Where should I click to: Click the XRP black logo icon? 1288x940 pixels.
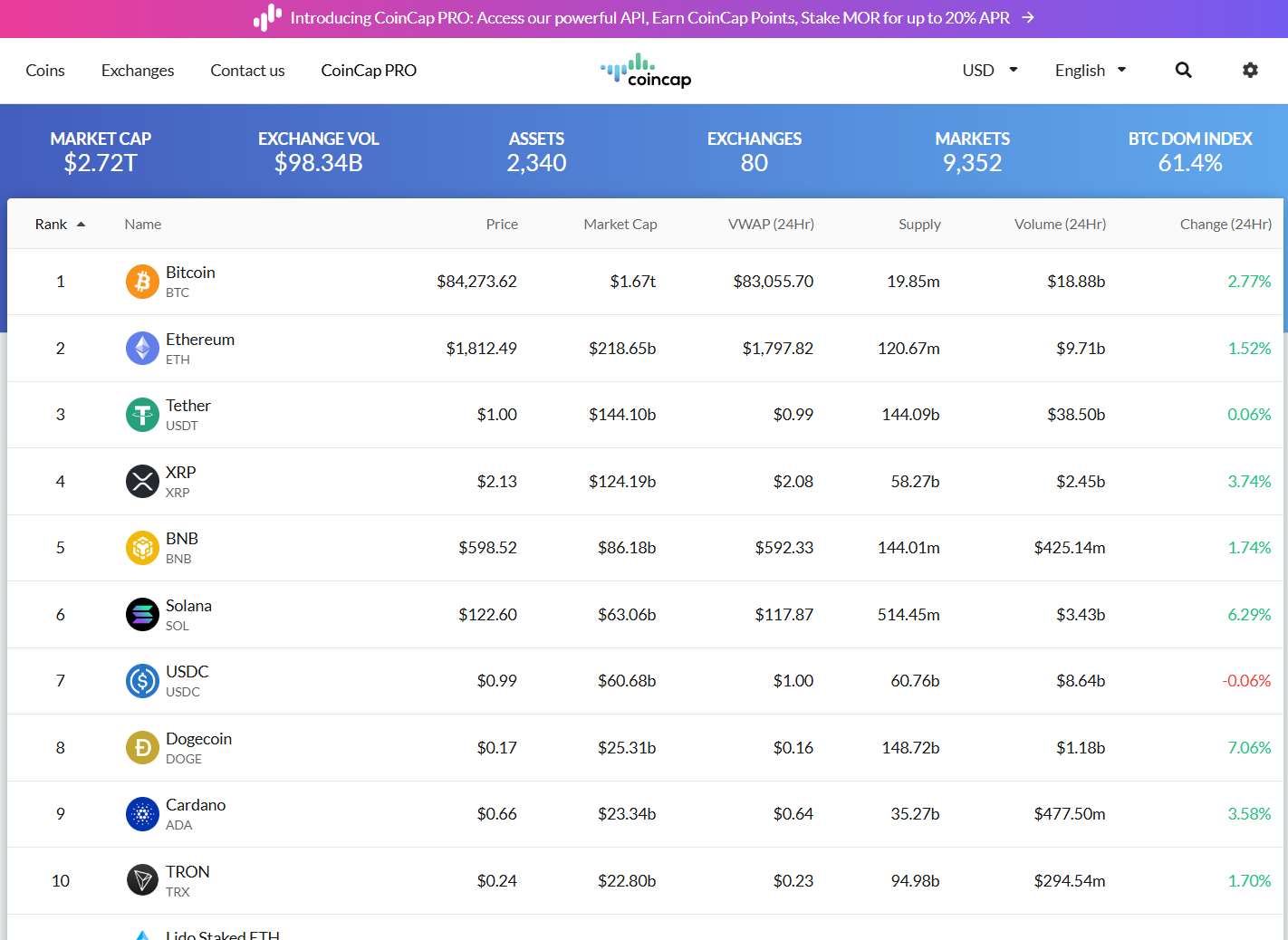[142, 482]
